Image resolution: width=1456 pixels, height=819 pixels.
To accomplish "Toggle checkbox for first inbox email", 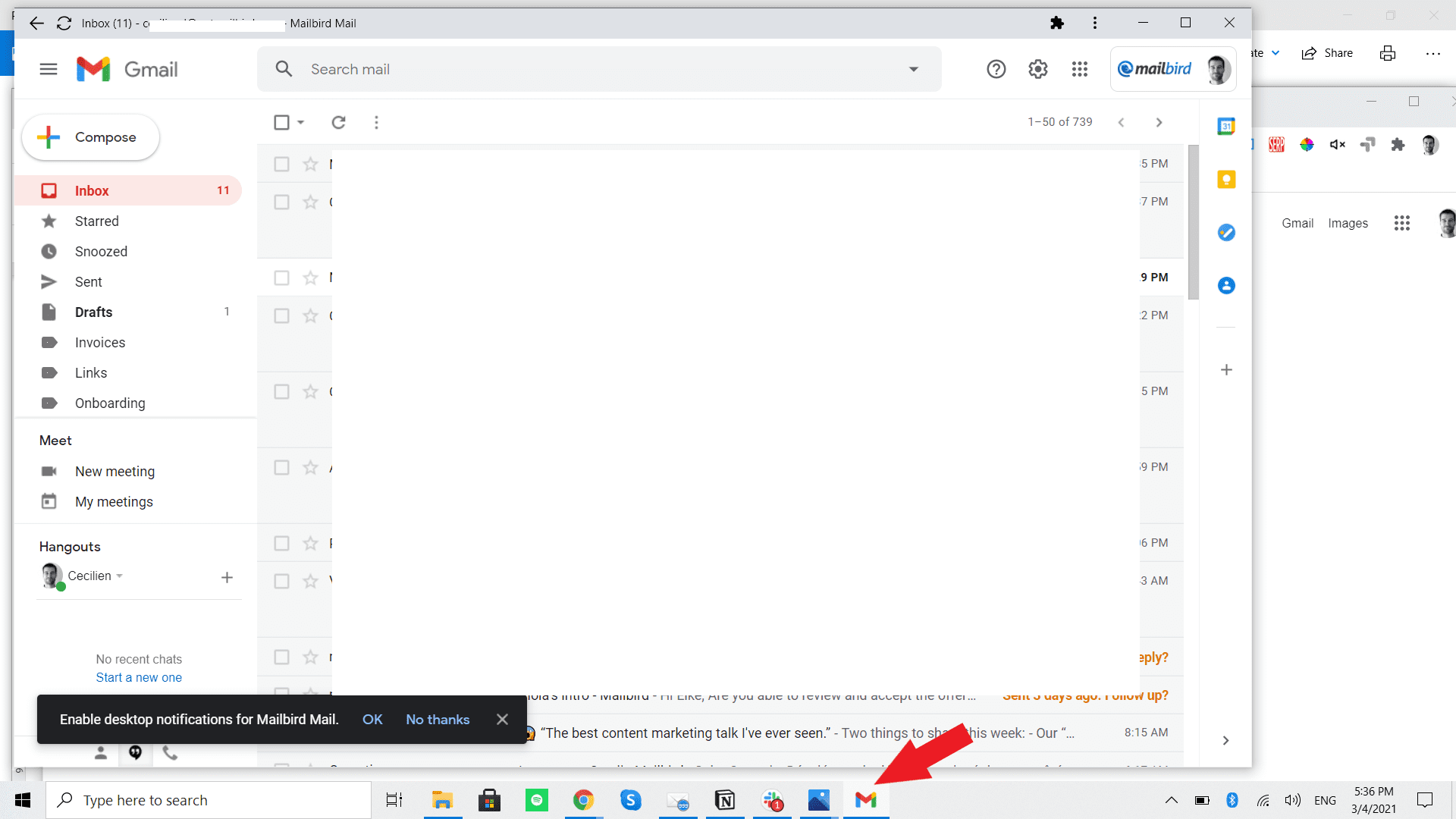I will coord(281,164).
